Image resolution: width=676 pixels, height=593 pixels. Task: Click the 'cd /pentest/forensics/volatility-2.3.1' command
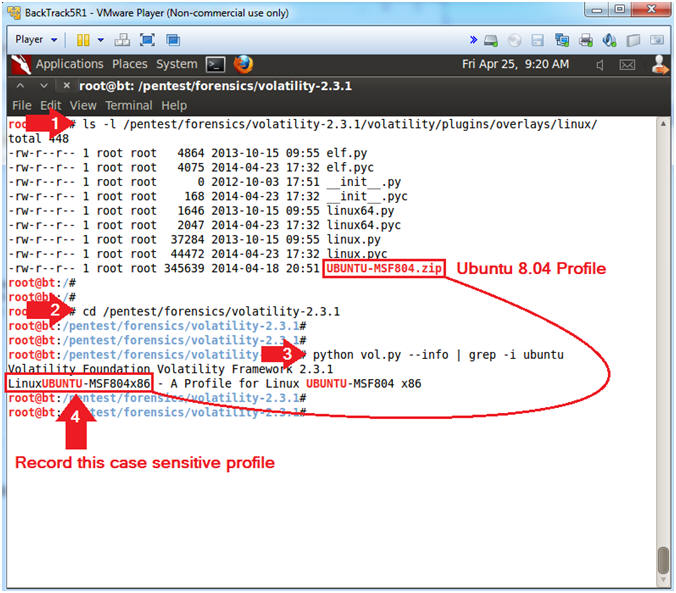coord(211,312)
